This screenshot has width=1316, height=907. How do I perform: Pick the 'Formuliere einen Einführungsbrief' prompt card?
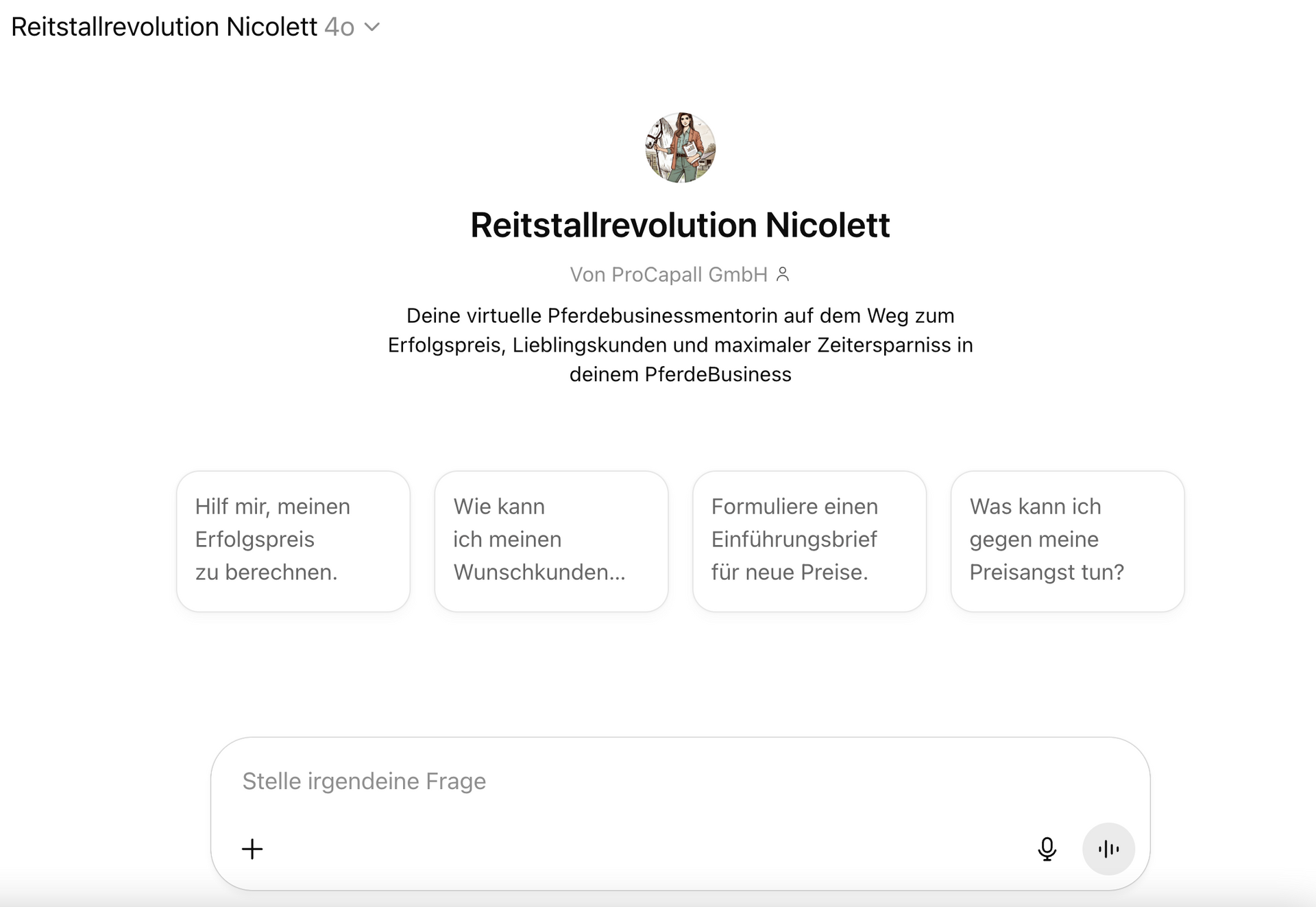pos(809,541)
